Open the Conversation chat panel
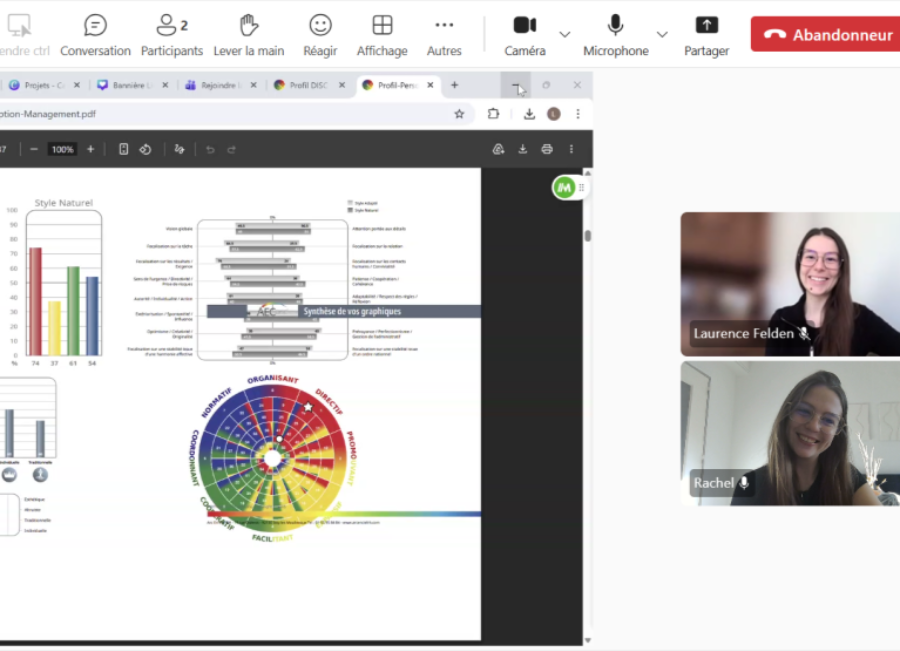900x651 pixels. [x=95, y=35]
